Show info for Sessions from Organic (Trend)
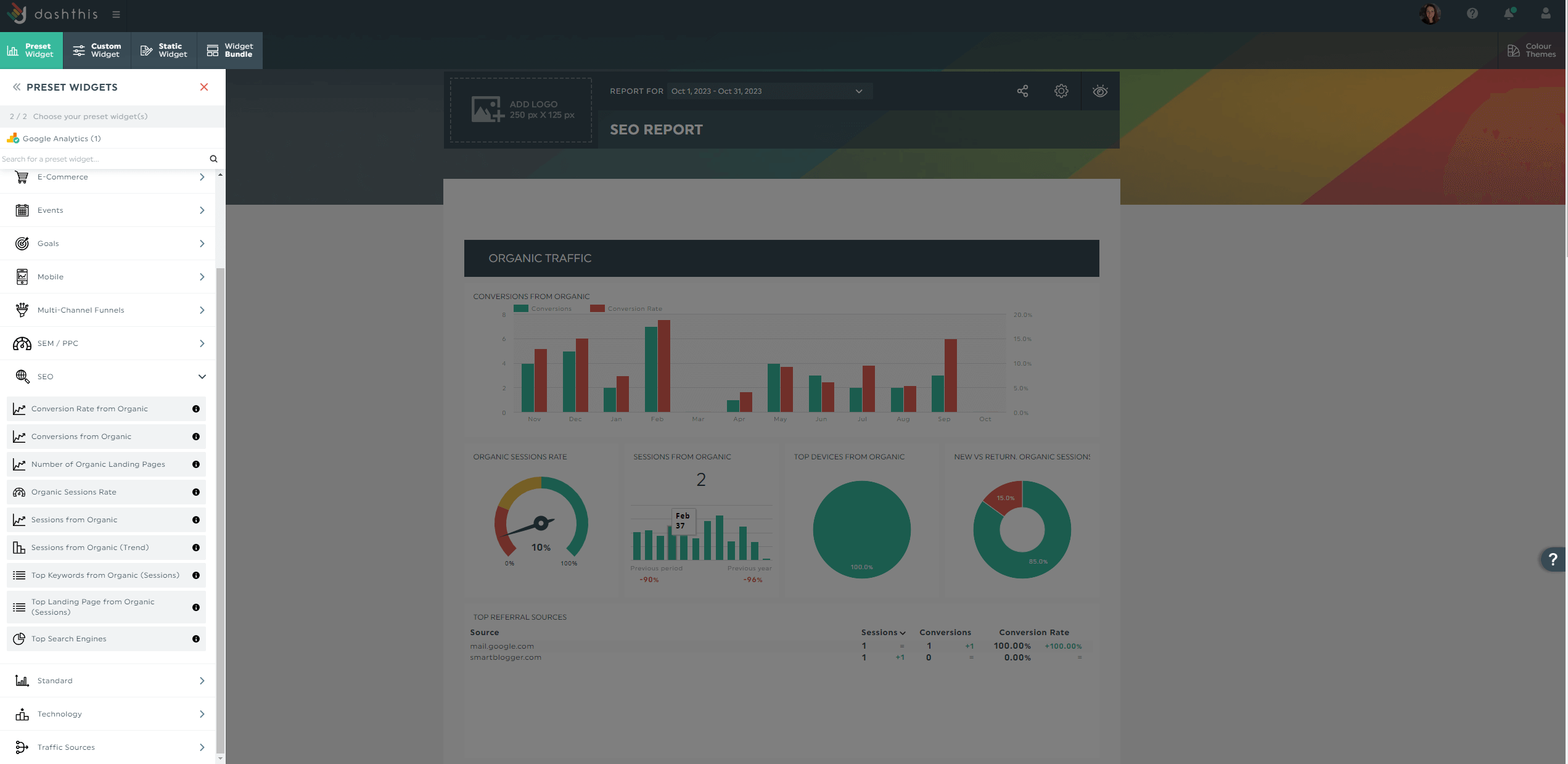 coord(196,548)
